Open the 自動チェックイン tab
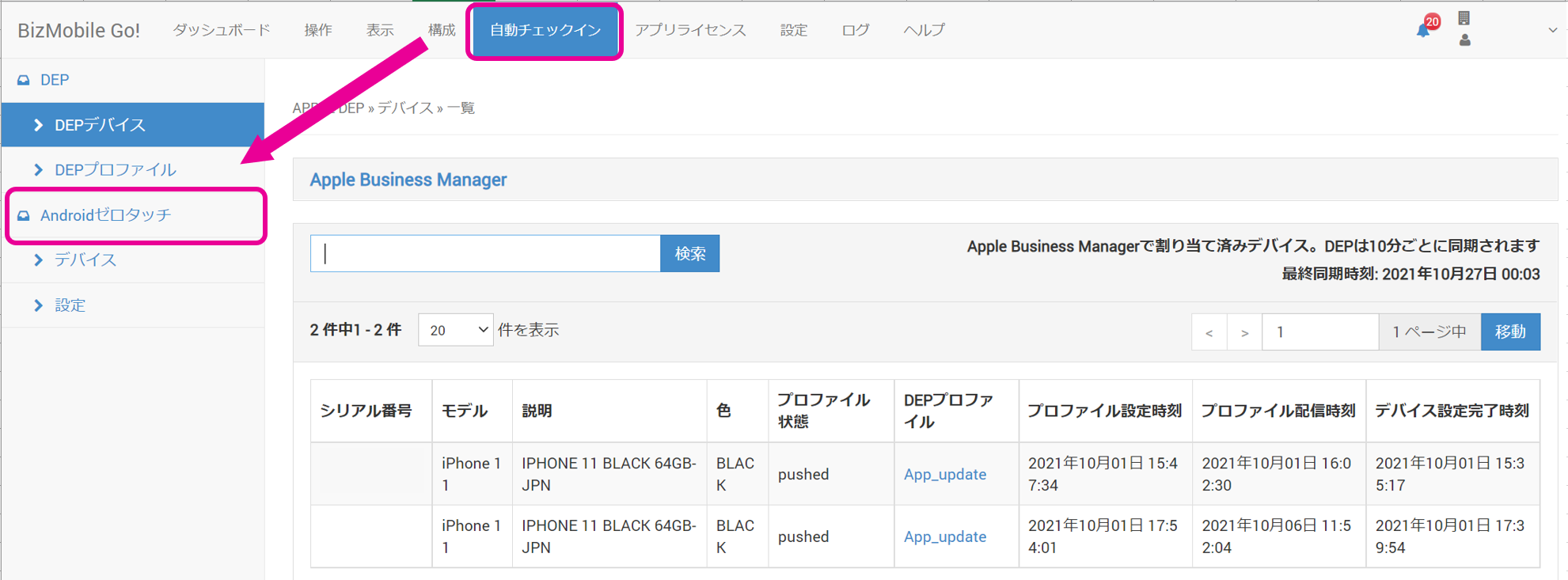The image size is (1568, 580). (x=545, y=30)
